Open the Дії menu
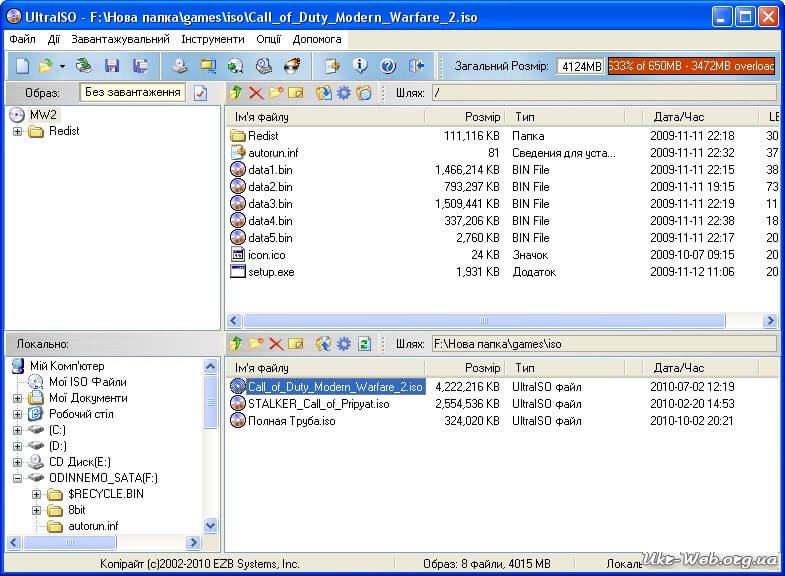785x576 pixels. click(x=54, y=39)
